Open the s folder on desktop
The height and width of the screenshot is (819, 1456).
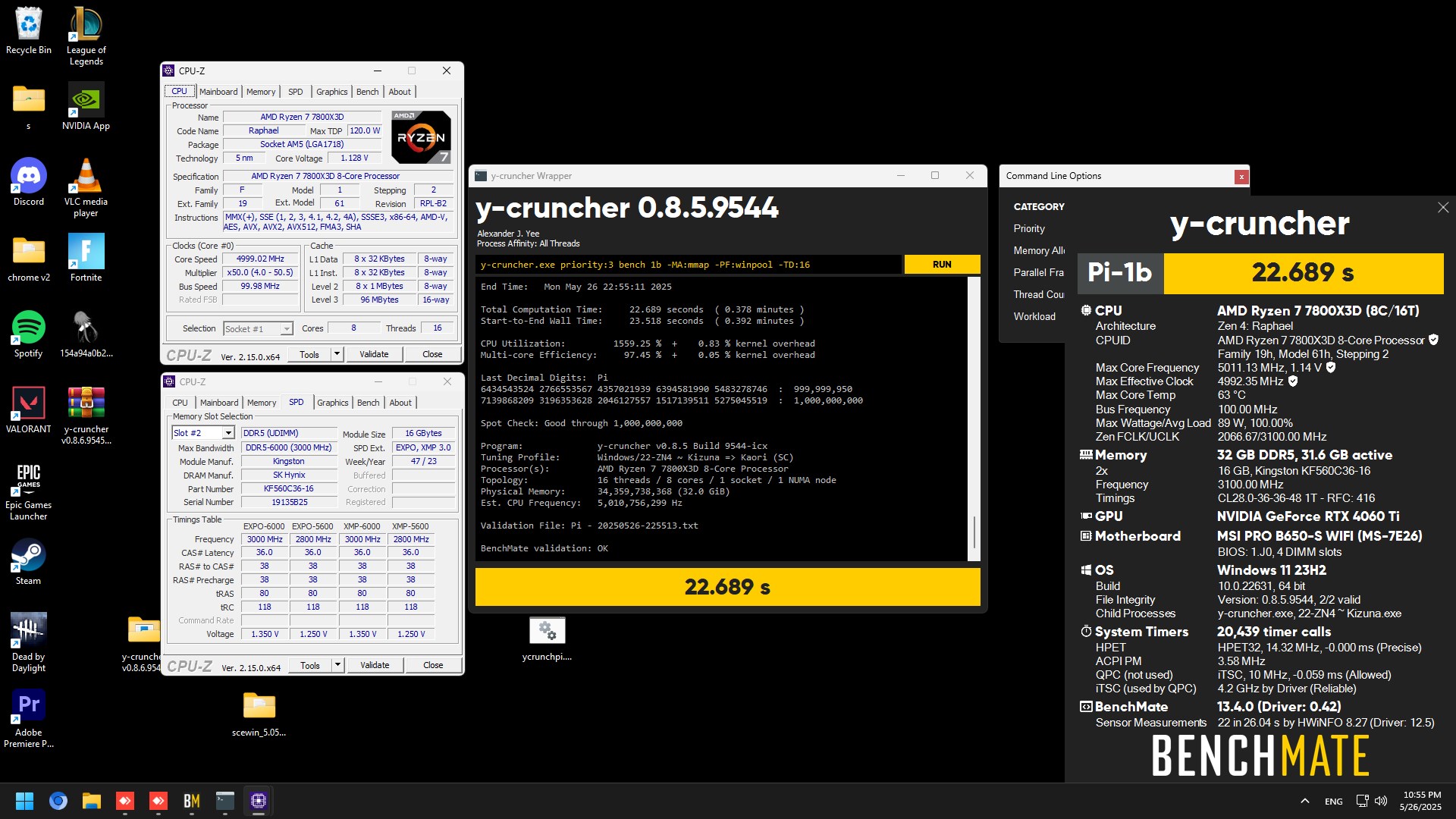[29, 107]
